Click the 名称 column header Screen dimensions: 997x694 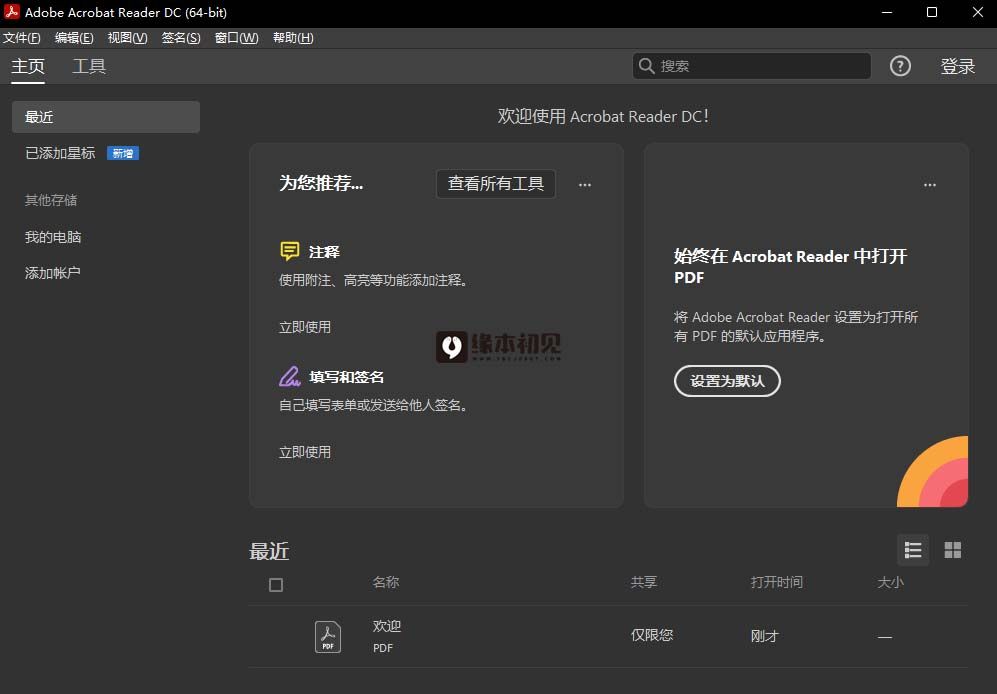pyautogui.click(x=385, y=582)
